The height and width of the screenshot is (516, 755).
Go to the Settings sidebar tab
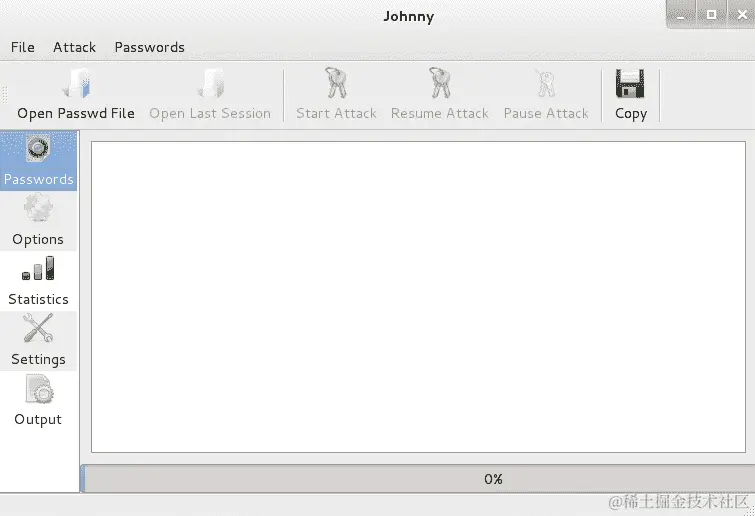pos(39,341)
